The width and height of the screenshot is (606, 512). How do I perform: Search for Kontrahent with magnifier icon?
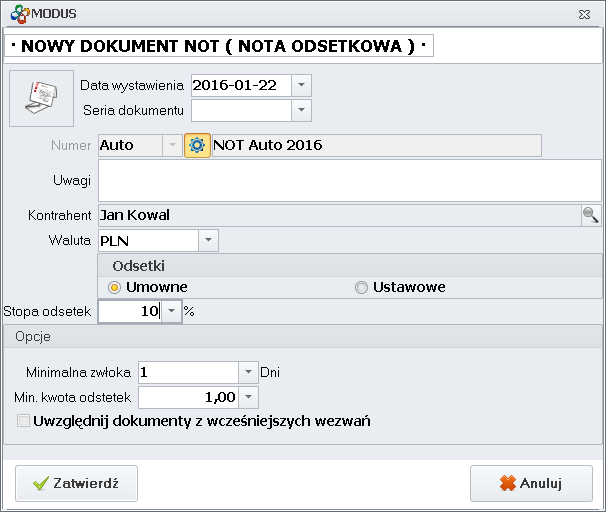591,215
